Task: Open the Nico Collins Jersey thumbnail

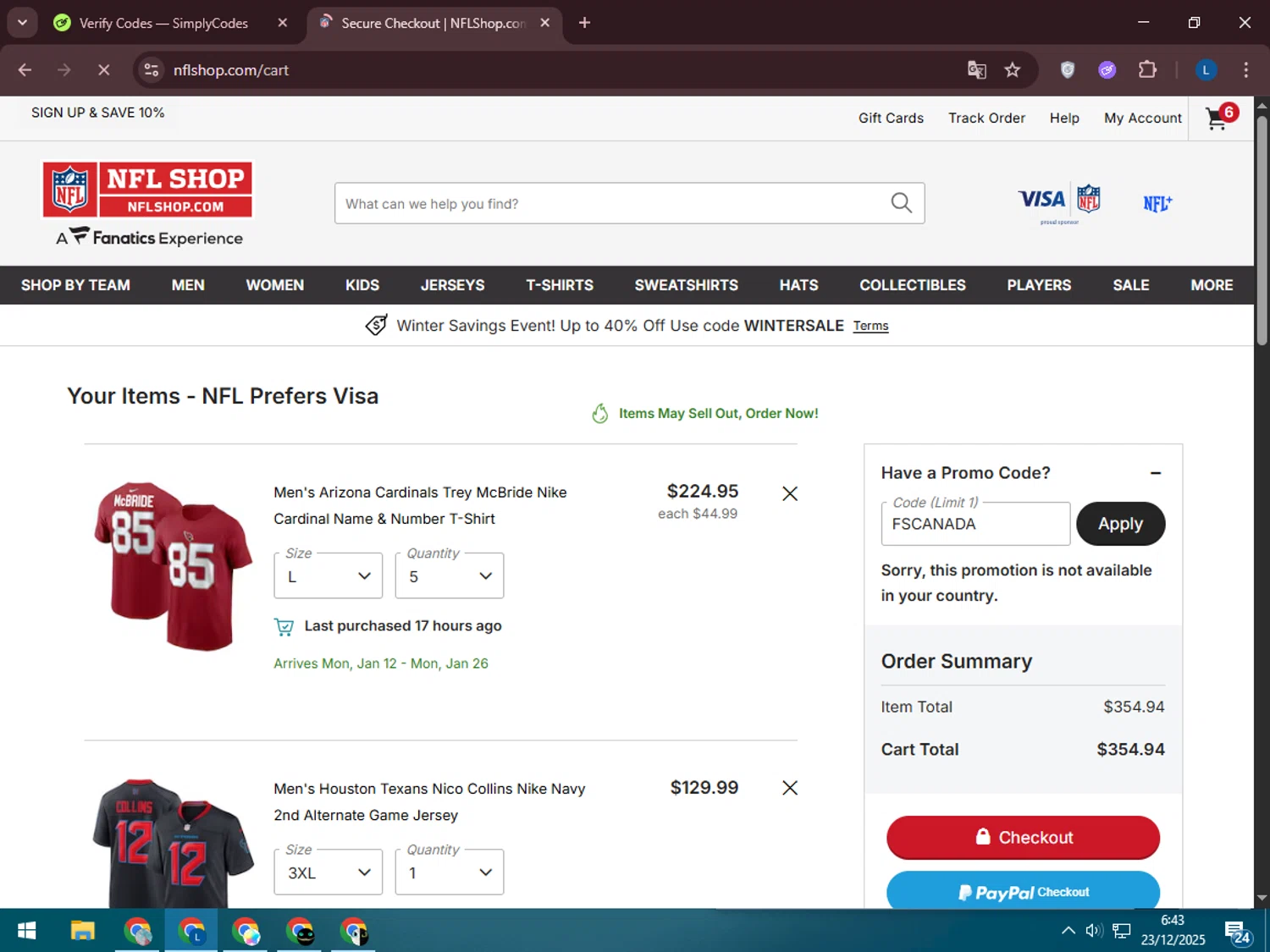Action: [174, 843]
